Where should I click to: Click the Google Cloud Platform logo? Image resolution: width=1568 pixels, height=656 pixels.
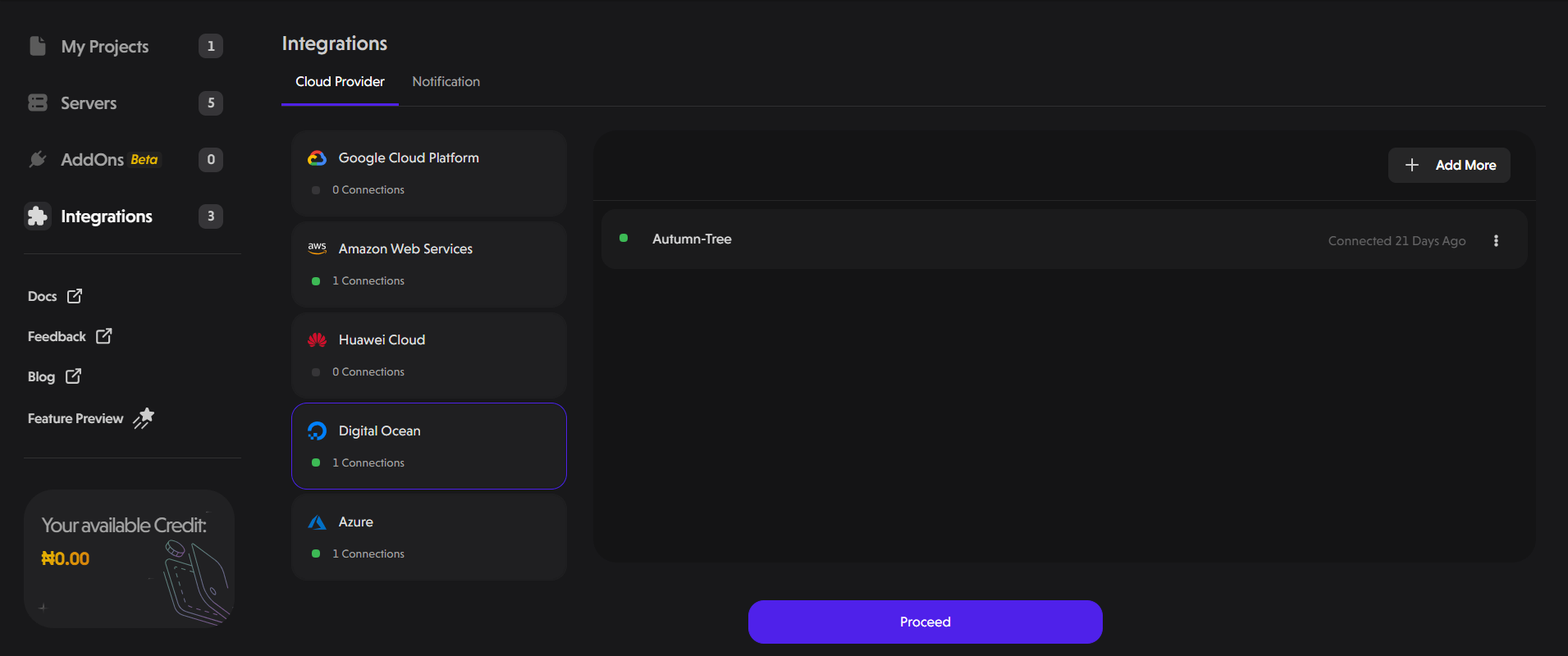click(x=317, y=158)
